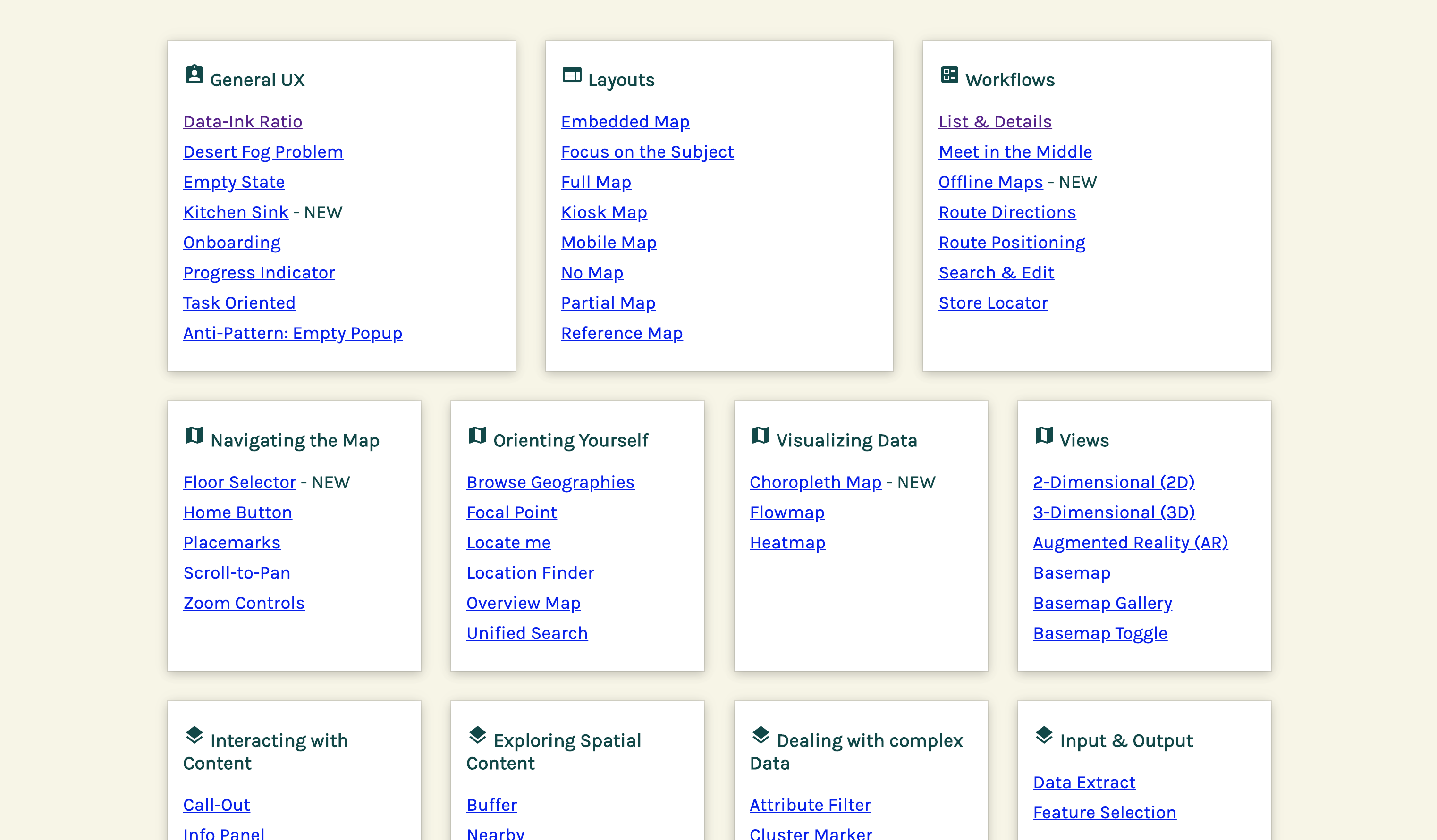Click the General UX badge icon
The height and width of the screenshot is (840, 1437).
point(193,75)
